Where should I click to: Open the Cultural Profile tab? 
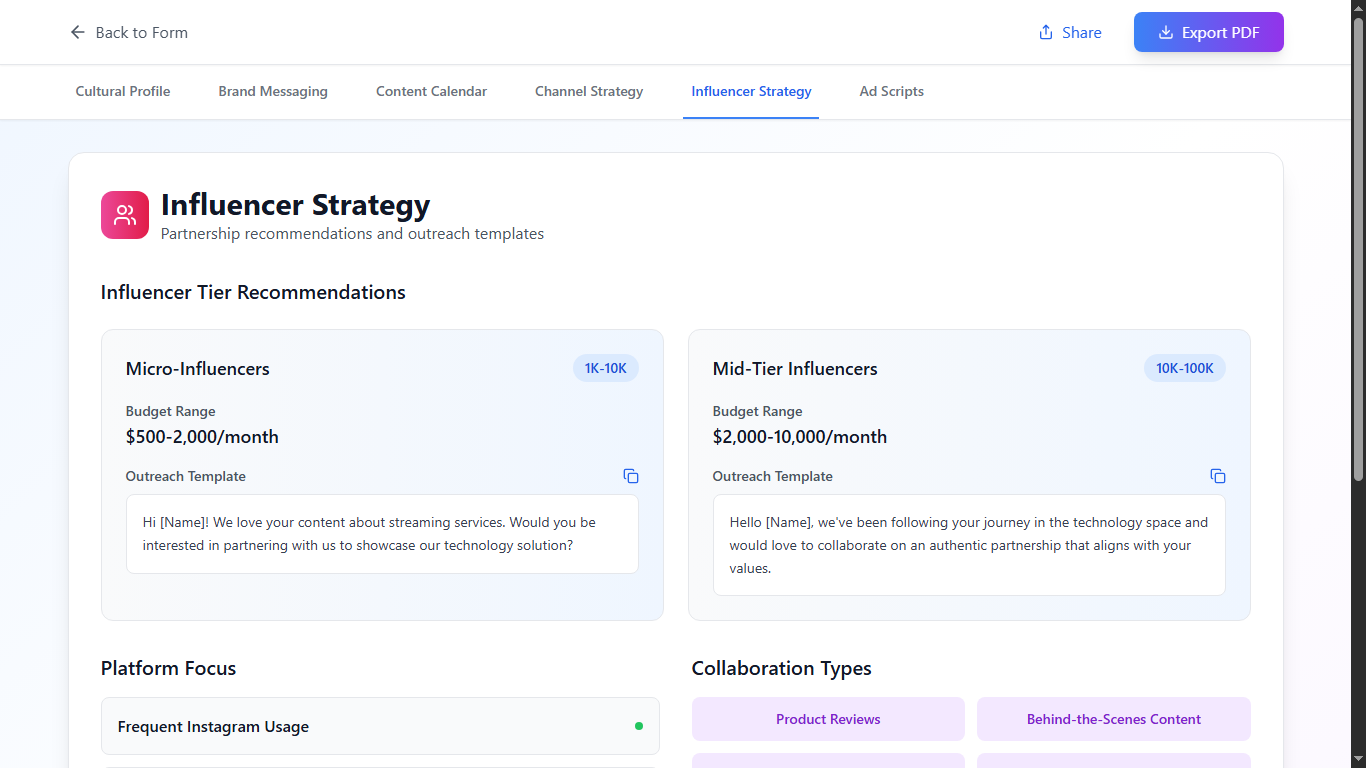click(x=123, y=91)
